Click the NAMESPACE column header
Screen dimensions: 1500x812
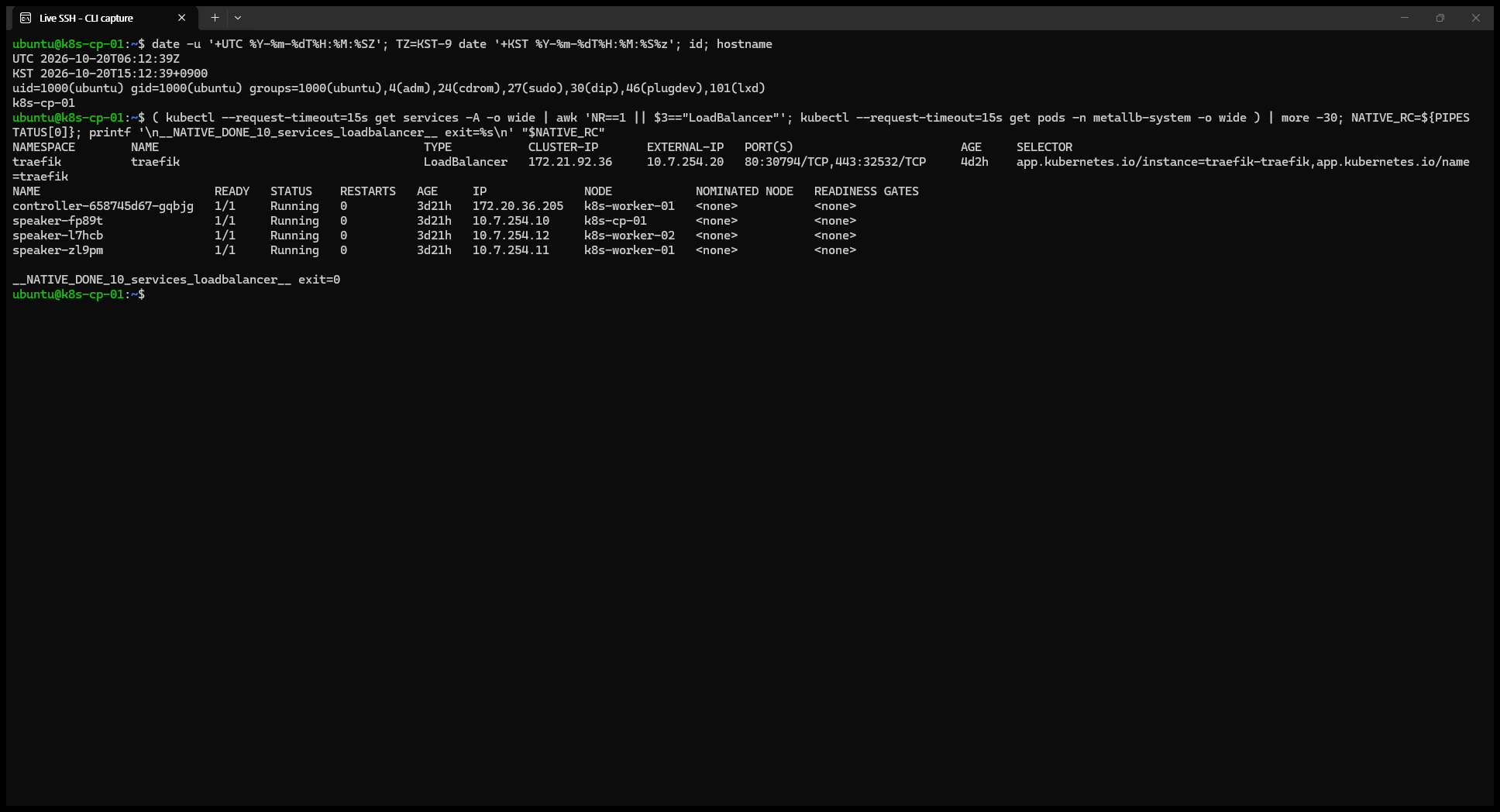(x=44, y=147)
